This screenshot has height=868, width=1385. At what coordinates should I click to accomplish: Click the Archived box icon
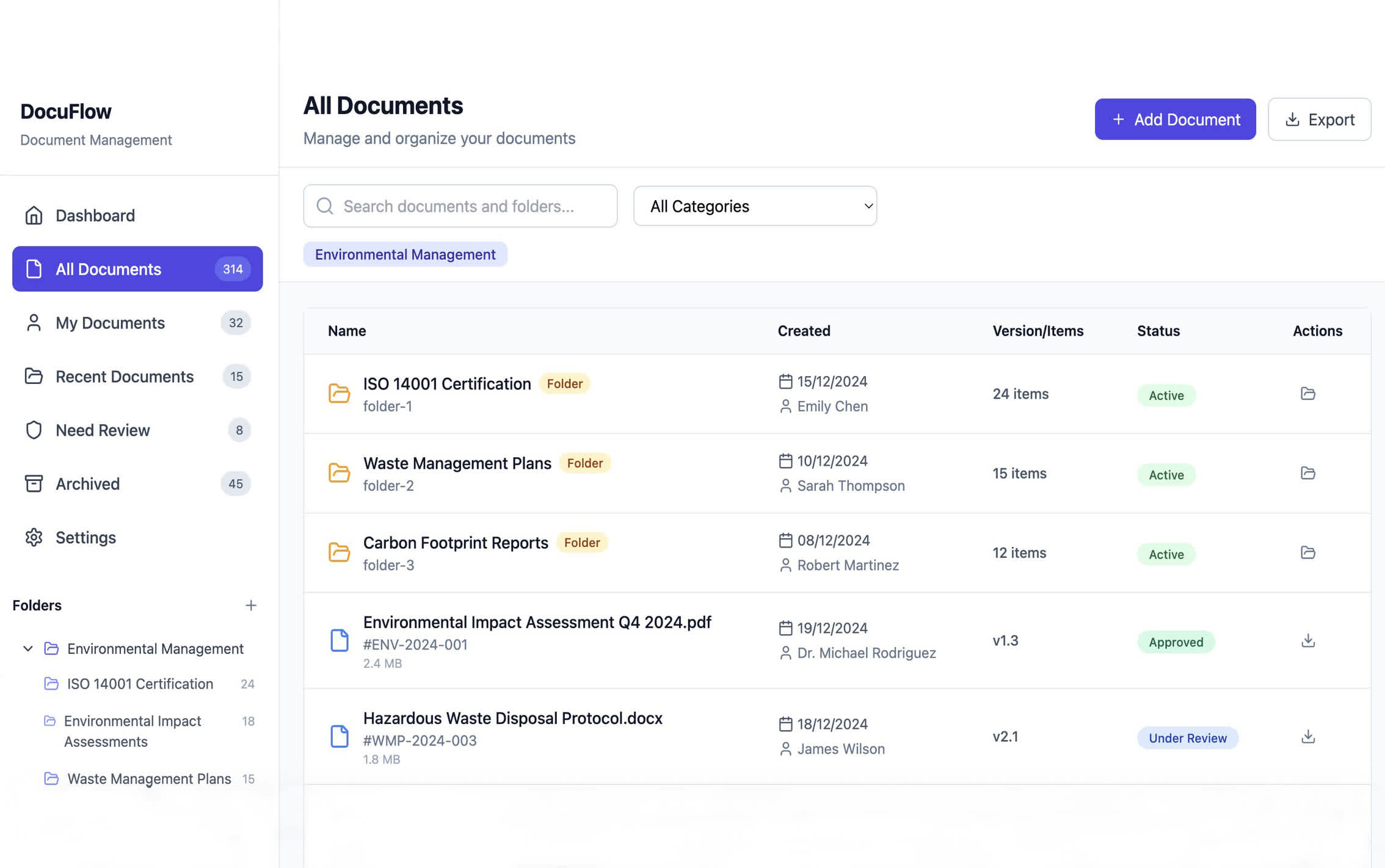(x=34, y=483)
